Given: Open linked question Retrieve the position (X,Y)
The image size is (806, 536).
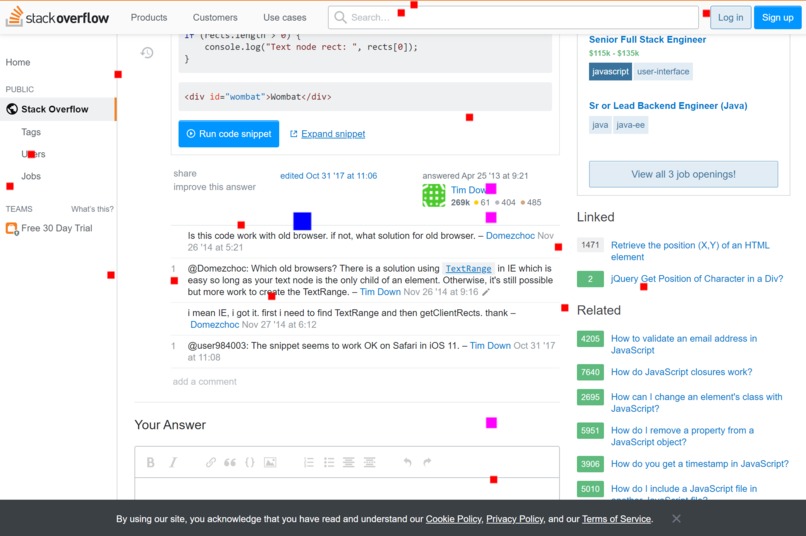Looking at the screenshot, I should 690,251.
